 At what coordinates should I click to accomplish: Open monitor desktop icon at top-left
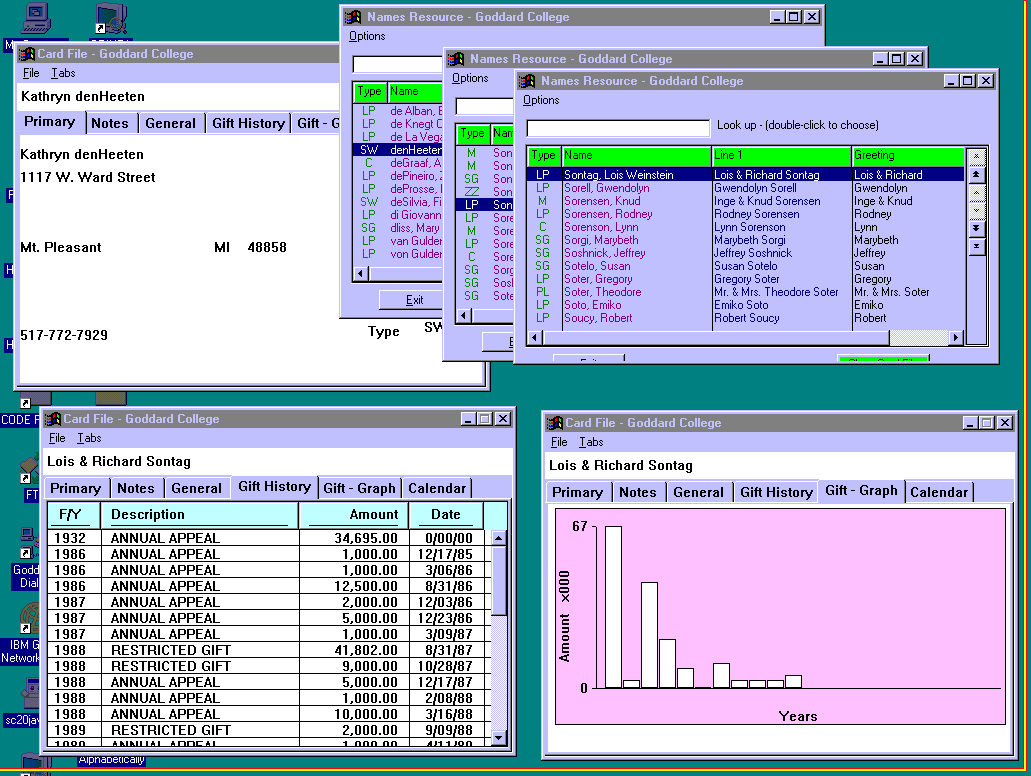[x=35, y=18]
